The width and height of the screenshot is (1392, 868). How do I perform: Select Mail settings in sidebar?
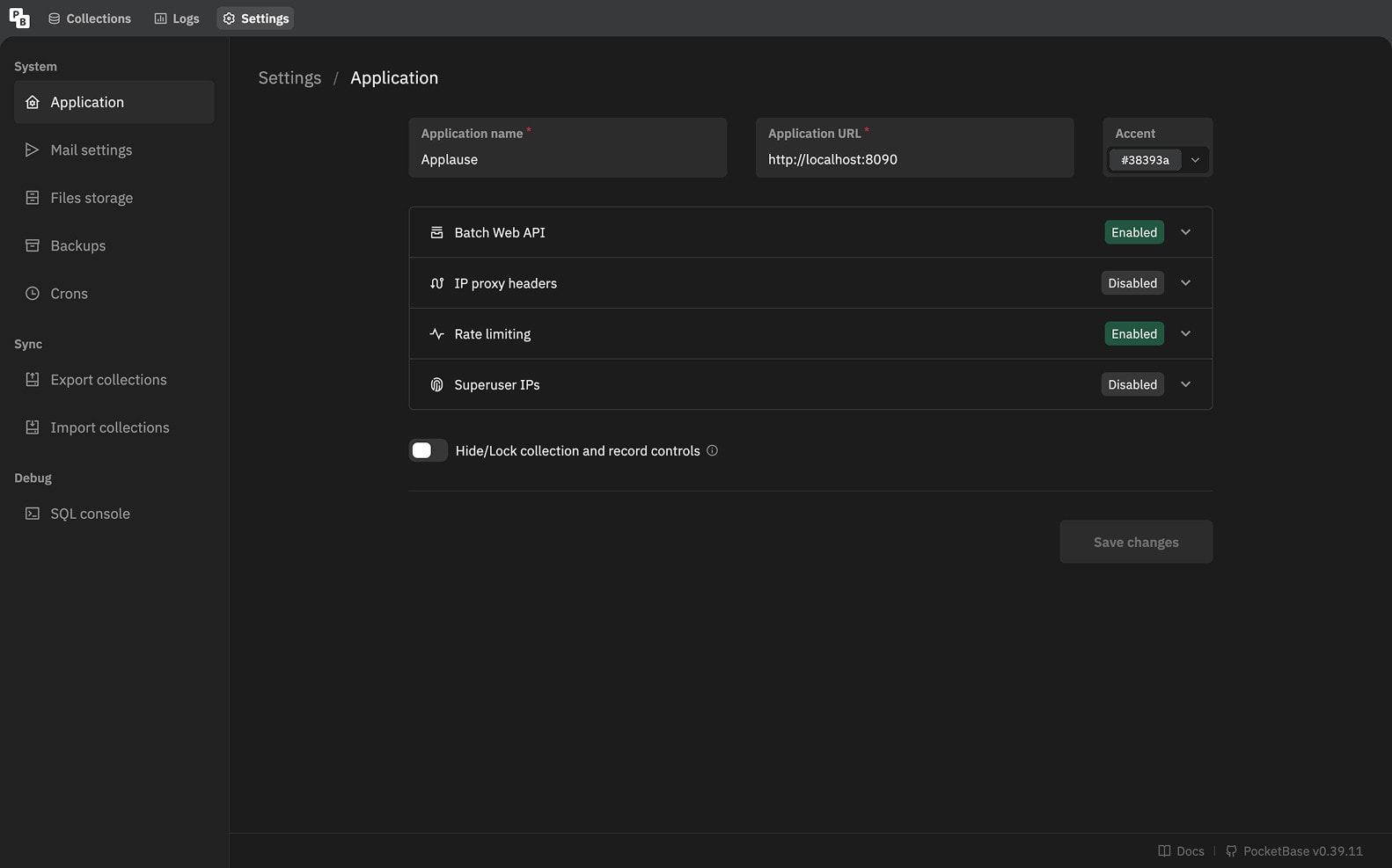pyautogui.click(x=114, y=150)
